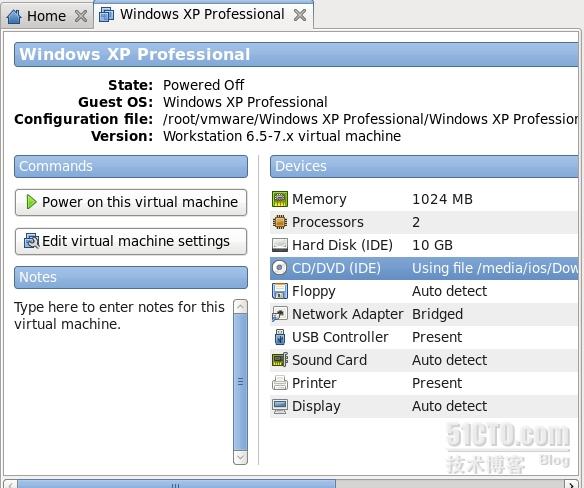Screen dimensions: 584x488
Task: Click the notes vertical scrollbar thumb
Action: tap(240, 382)
